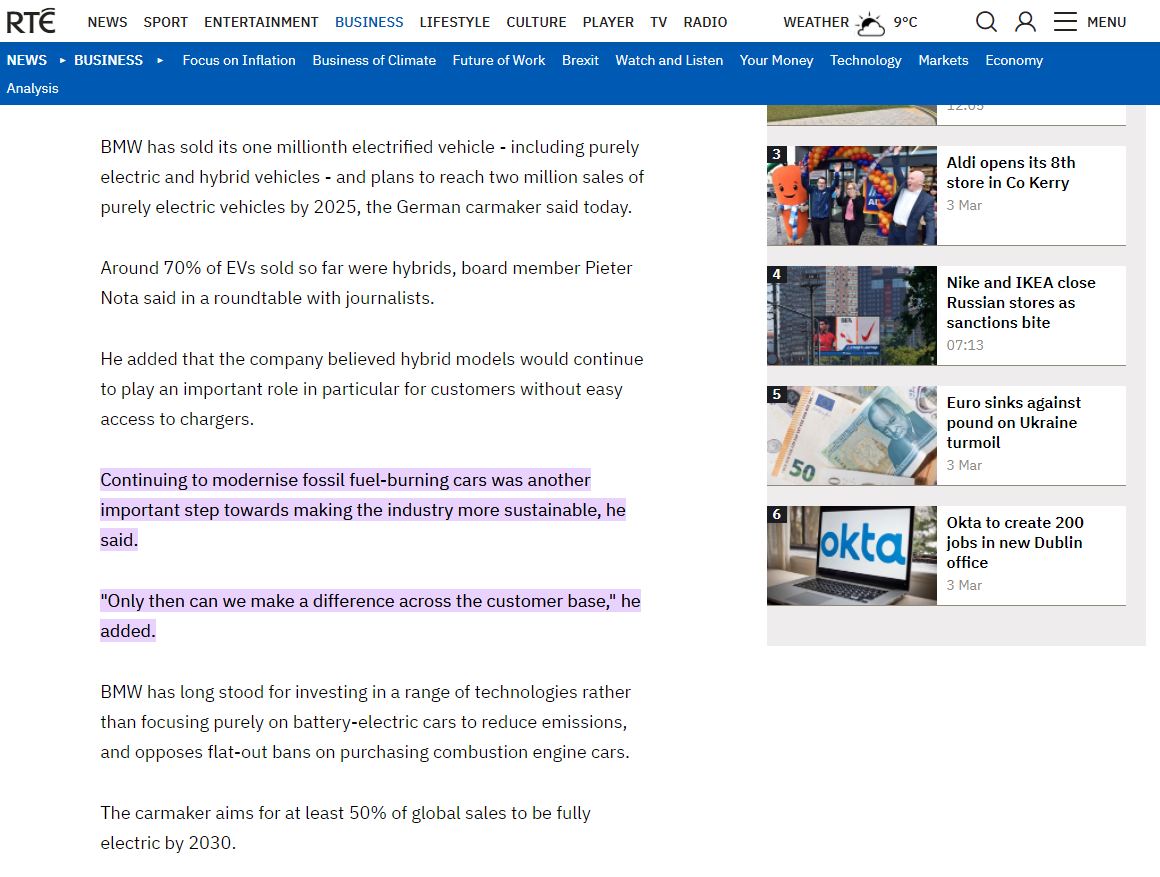Click the RTÉ logo

point(30,21)
